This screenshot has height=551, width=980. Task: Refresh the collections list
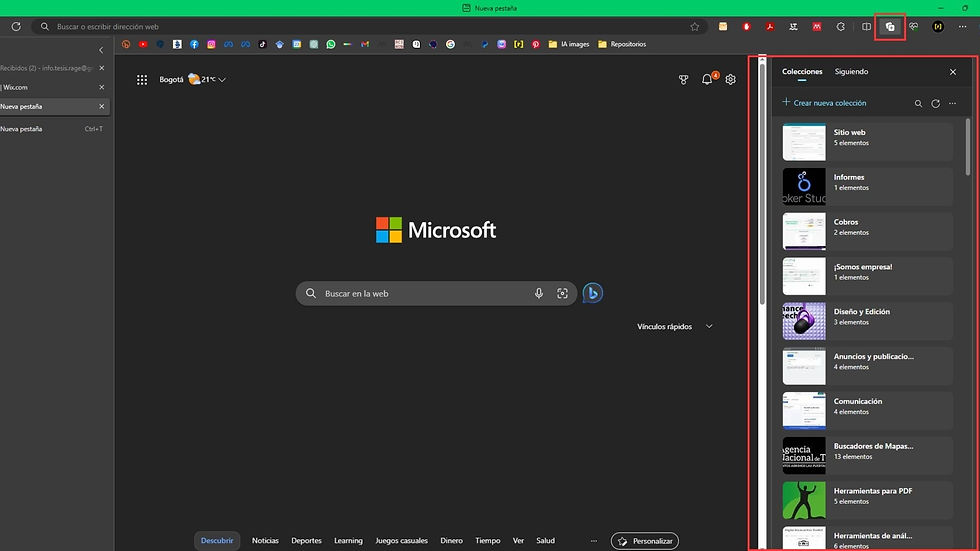tap(936, 104)
